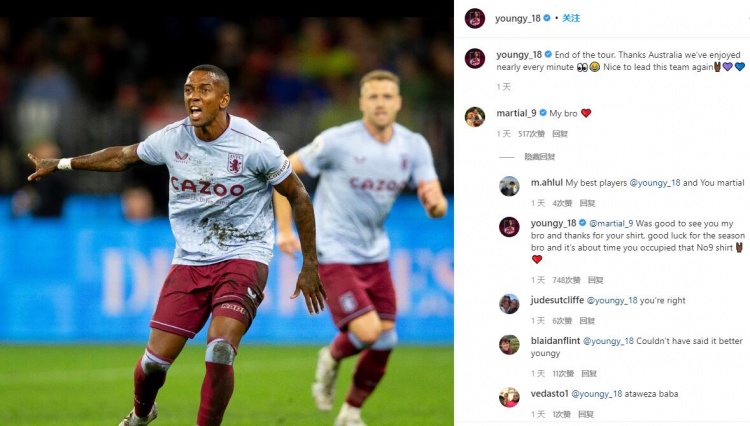Click youngy_18 avatar beside the reply to martial_9
Viewport: 750px width, 426px height.
509,227
